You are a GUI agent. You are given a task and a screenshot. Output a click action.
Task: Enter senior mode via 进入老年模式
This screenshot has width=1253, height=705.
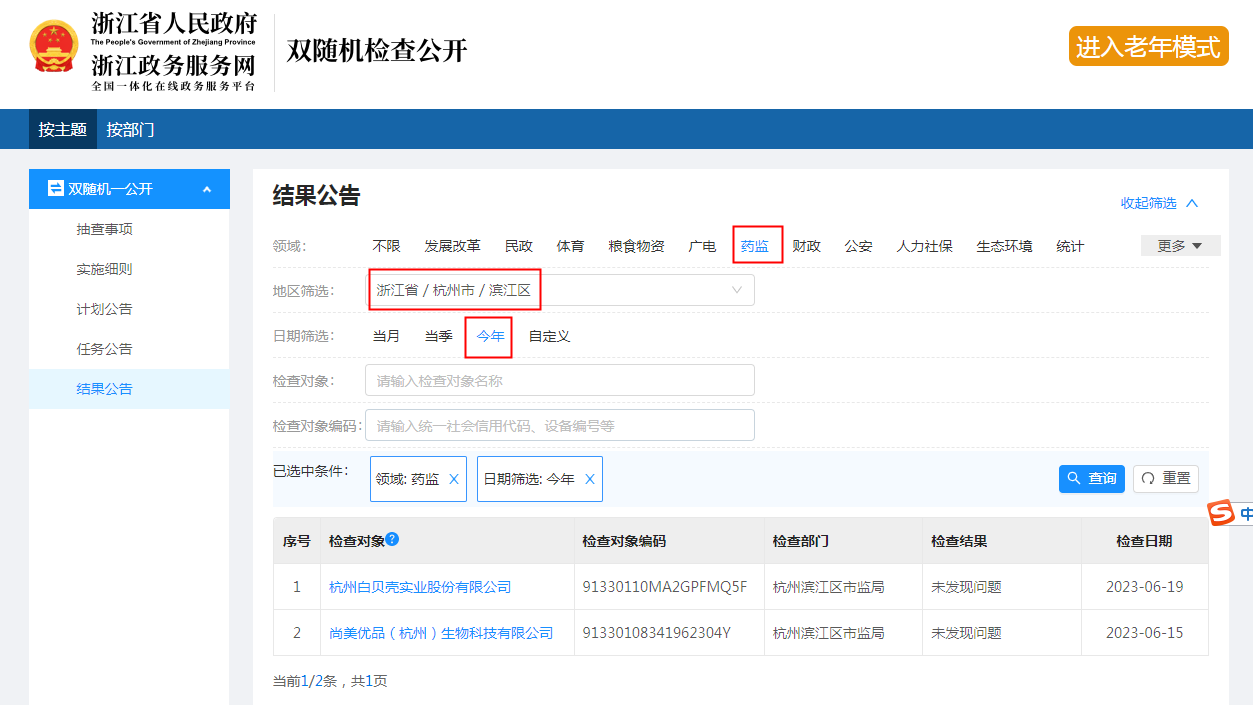(1148, 46)
